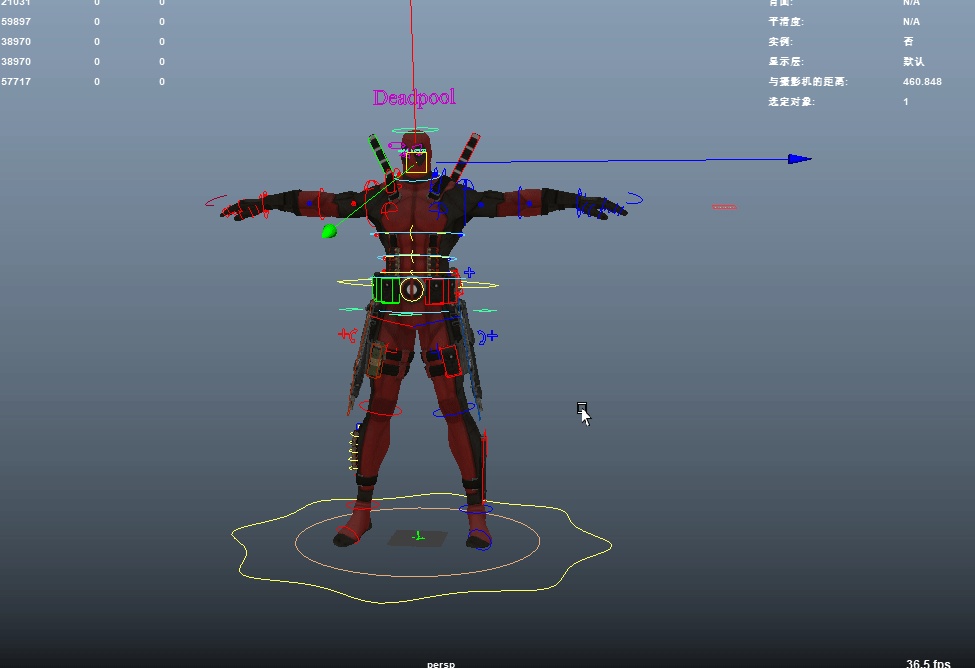Select the orange ground circle control
The image size is (975, 668).
417,542
